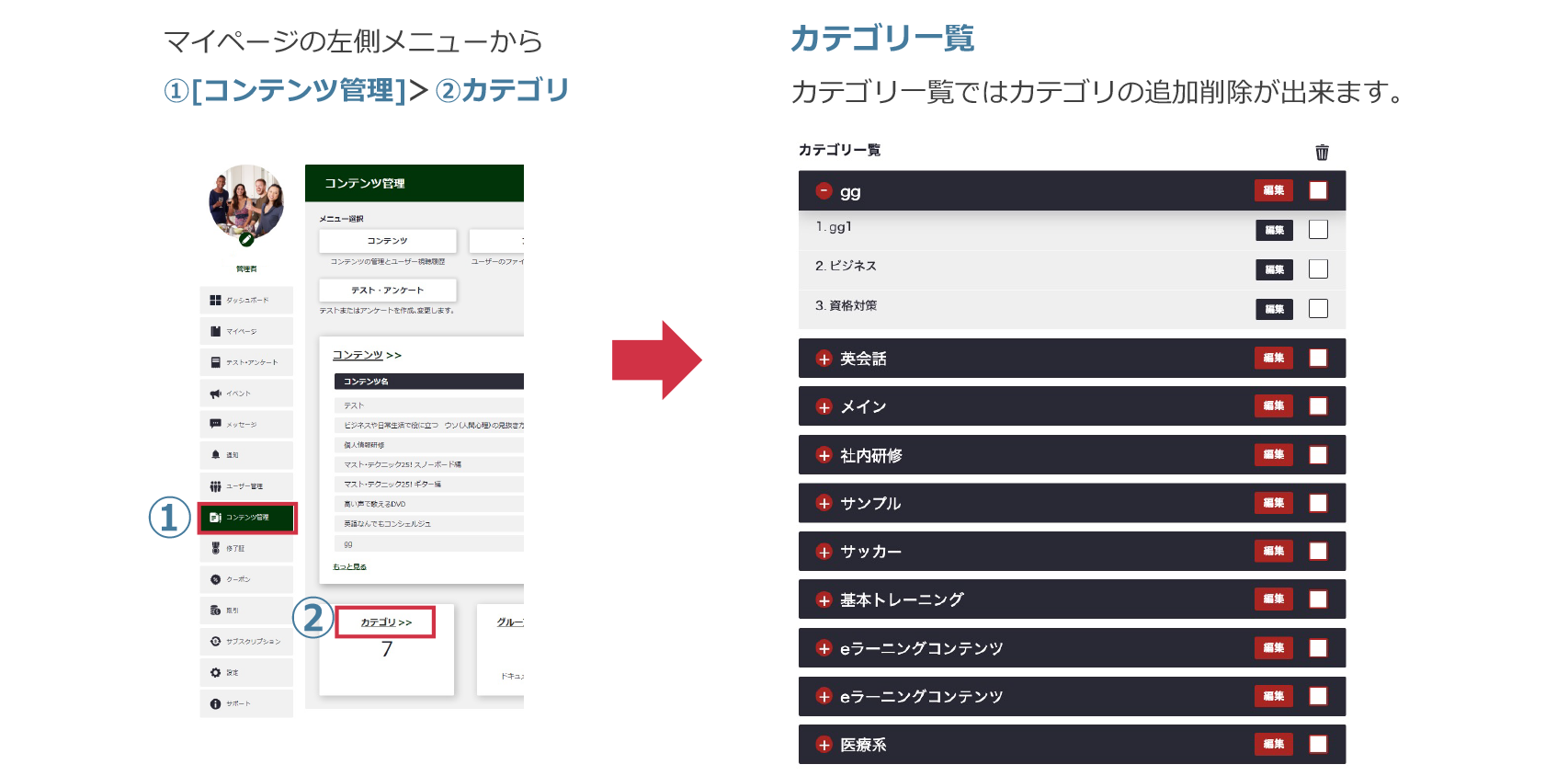Edit the 基本トレーニング category
1568x776 pixels.
(x=1274, y=599)
